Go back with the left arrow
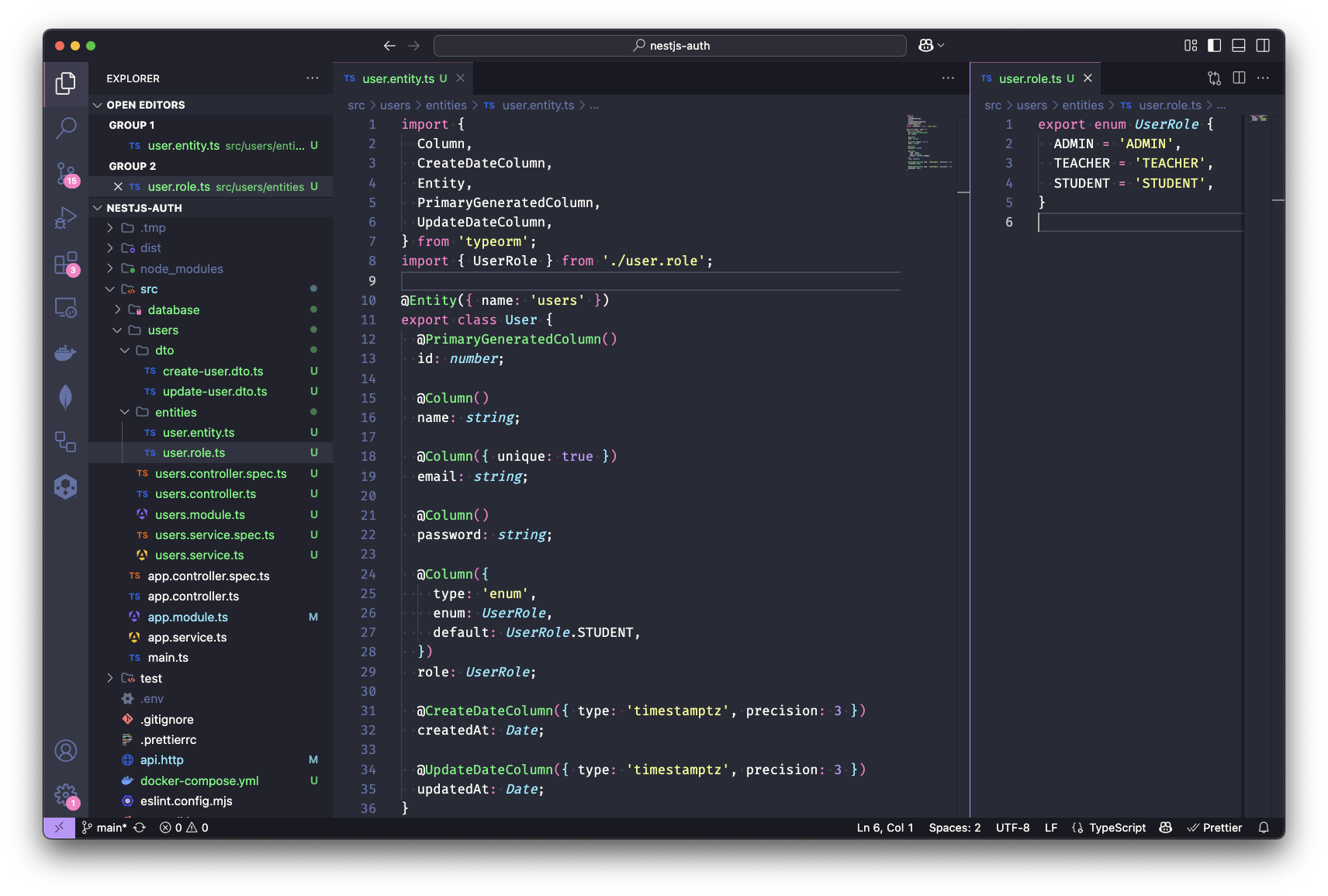The image size is (1328, 896). [389, 46]
